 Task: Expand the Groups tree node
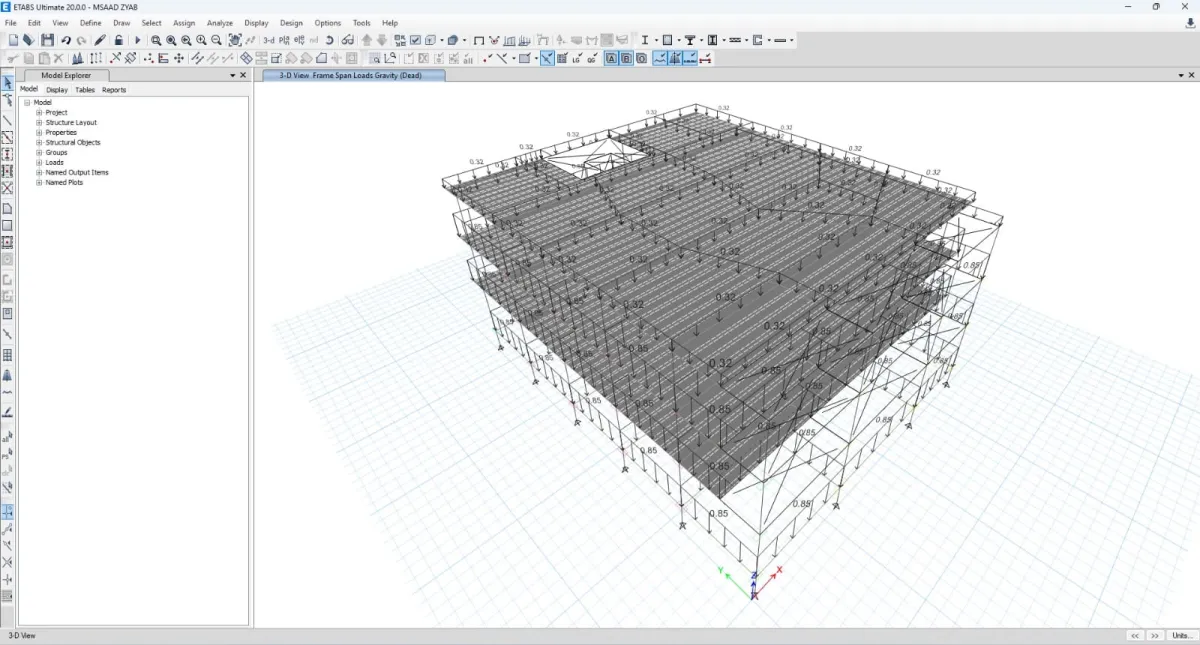tap(39, 153)
